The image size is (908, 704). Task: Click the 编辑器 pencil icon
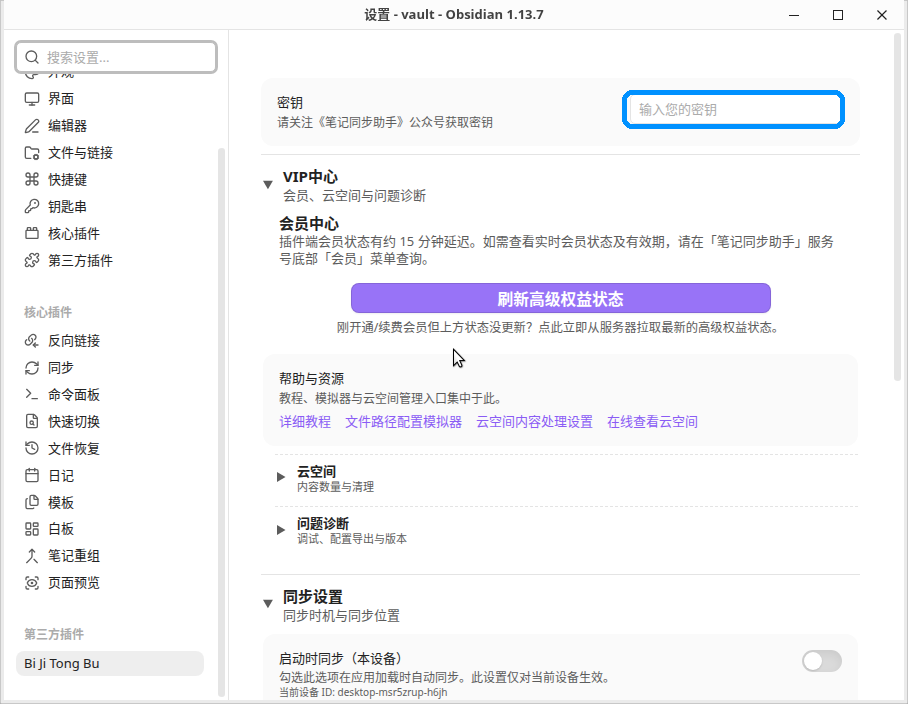[x=32, y=126]
